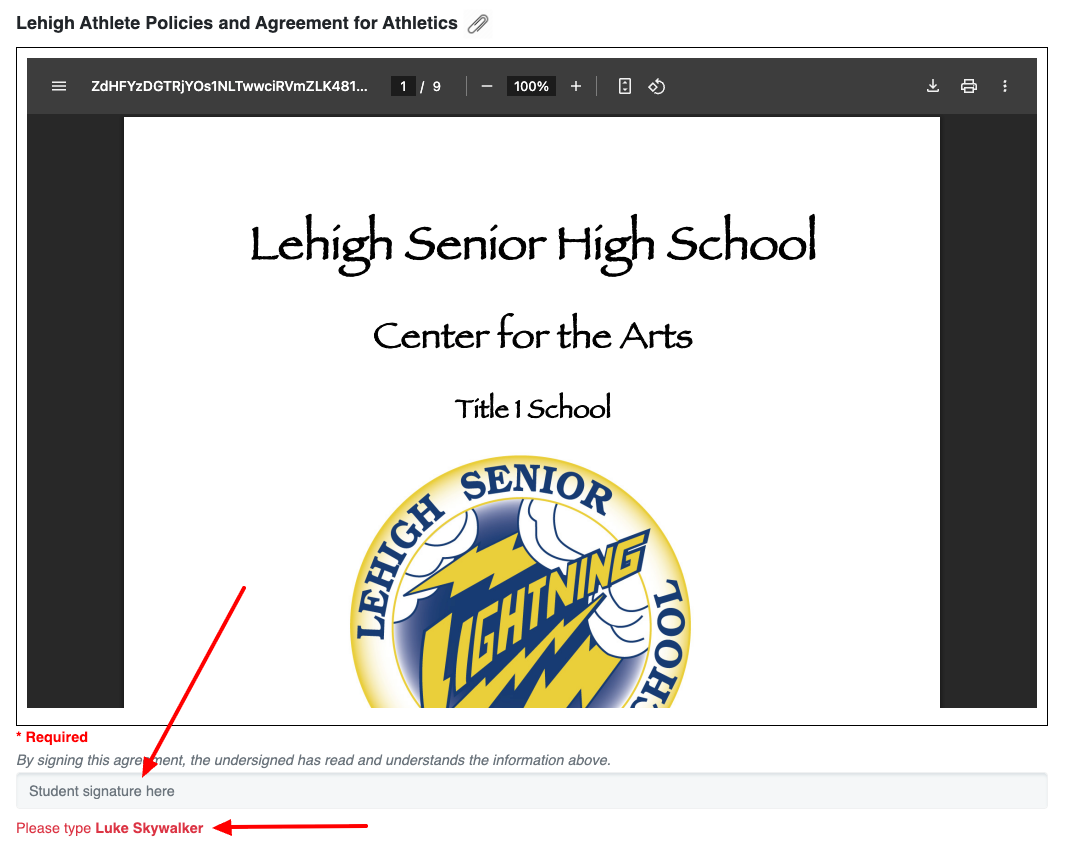This screenshot has height=853, width=1065.
Task: Focus the Student signature here field
Action: [x=532, y=791]
